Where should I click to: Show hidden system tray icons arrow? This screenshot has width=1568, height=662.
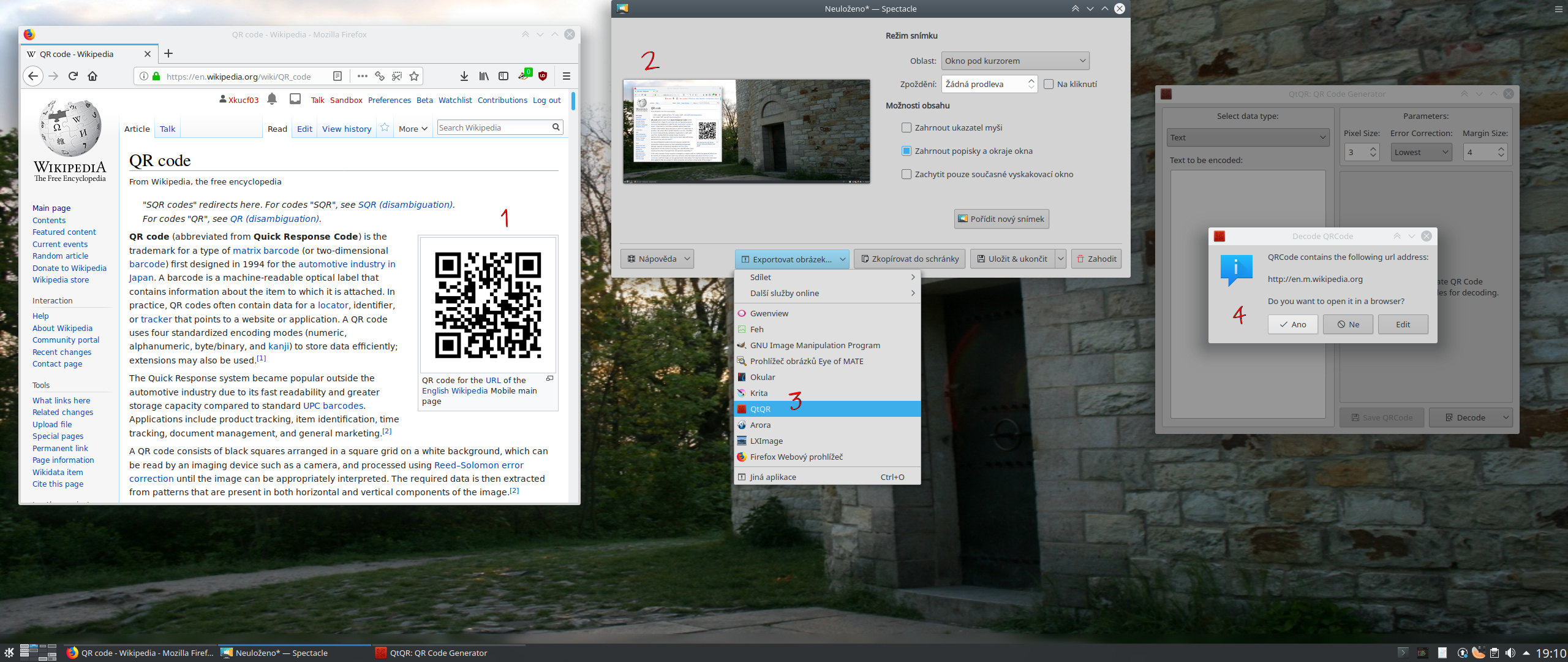coord(1526,653)
